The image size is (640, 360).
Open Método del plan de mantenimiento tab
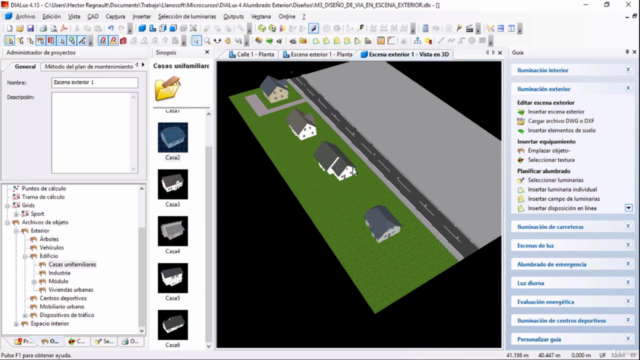[x=89, y=66]
